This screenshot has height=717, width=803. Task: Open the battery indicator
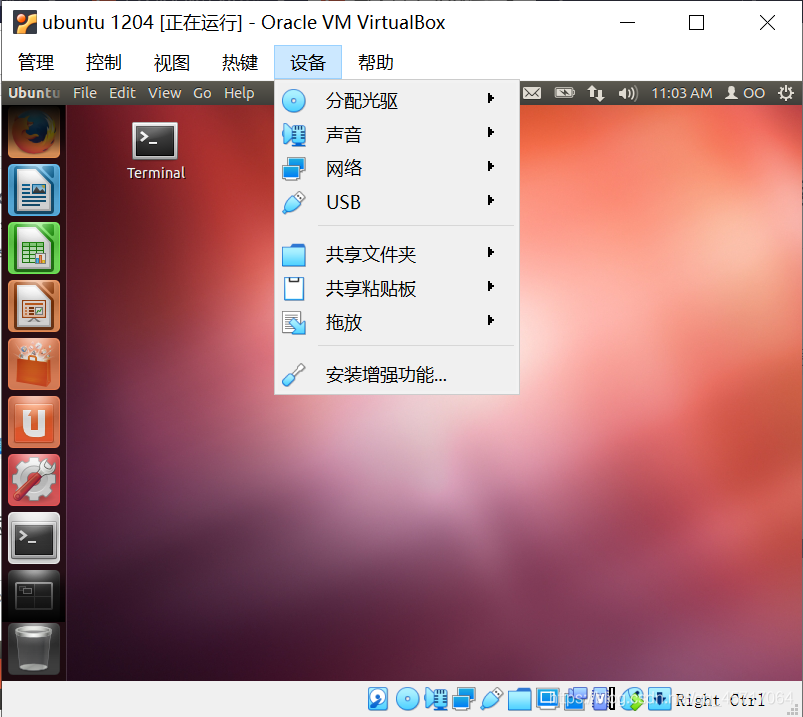pyautogui.click(x=564, y=93)
